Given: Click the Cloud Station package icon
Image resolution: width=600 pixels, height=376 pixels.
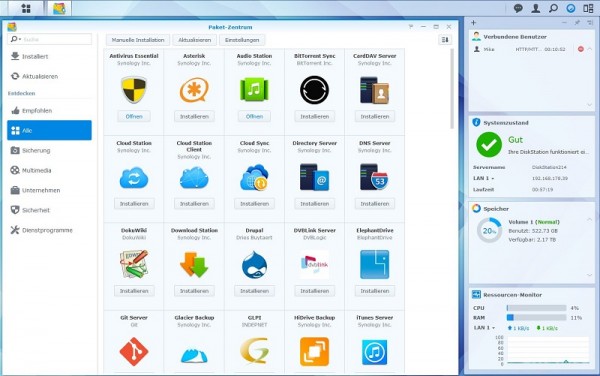Looking at the screenshot, I should 134,178.
